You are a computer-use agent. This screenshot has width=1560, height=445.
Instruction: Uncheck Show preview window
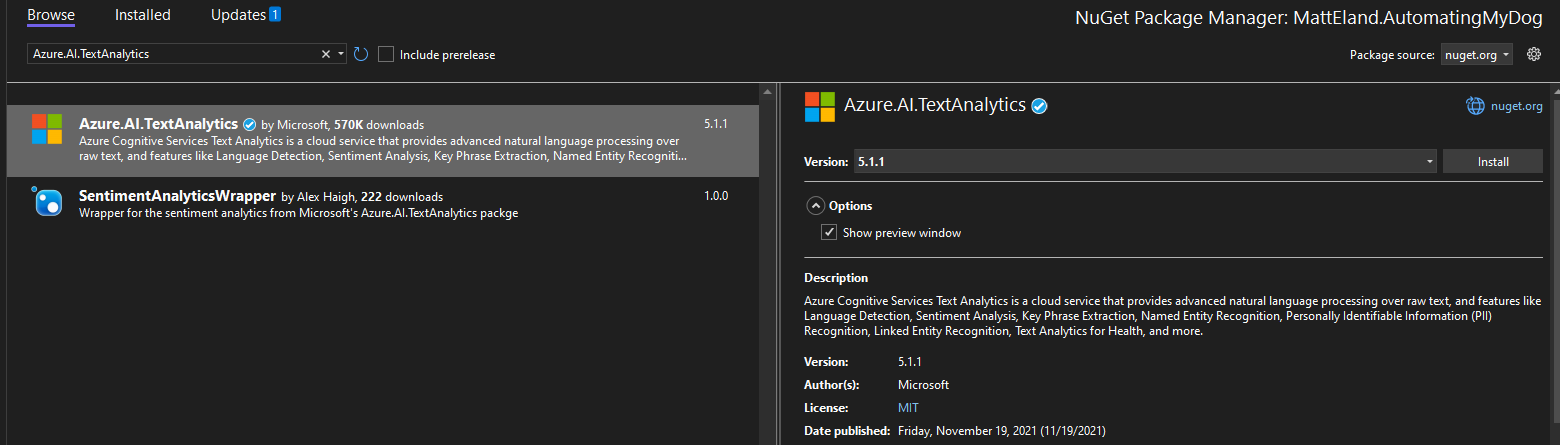pyautogui.click(x=829, y=232)
